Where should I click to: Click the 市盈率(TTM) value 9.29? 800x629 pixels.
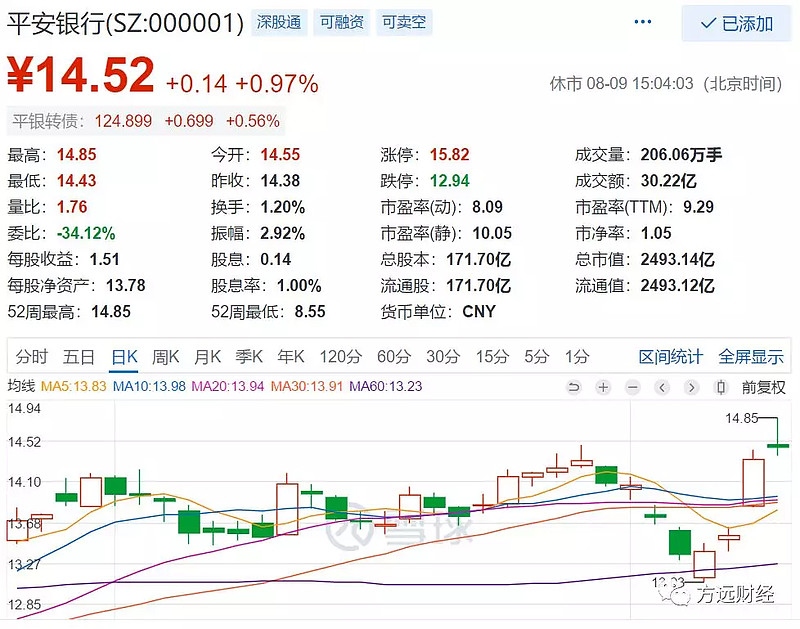click(698, 207)
